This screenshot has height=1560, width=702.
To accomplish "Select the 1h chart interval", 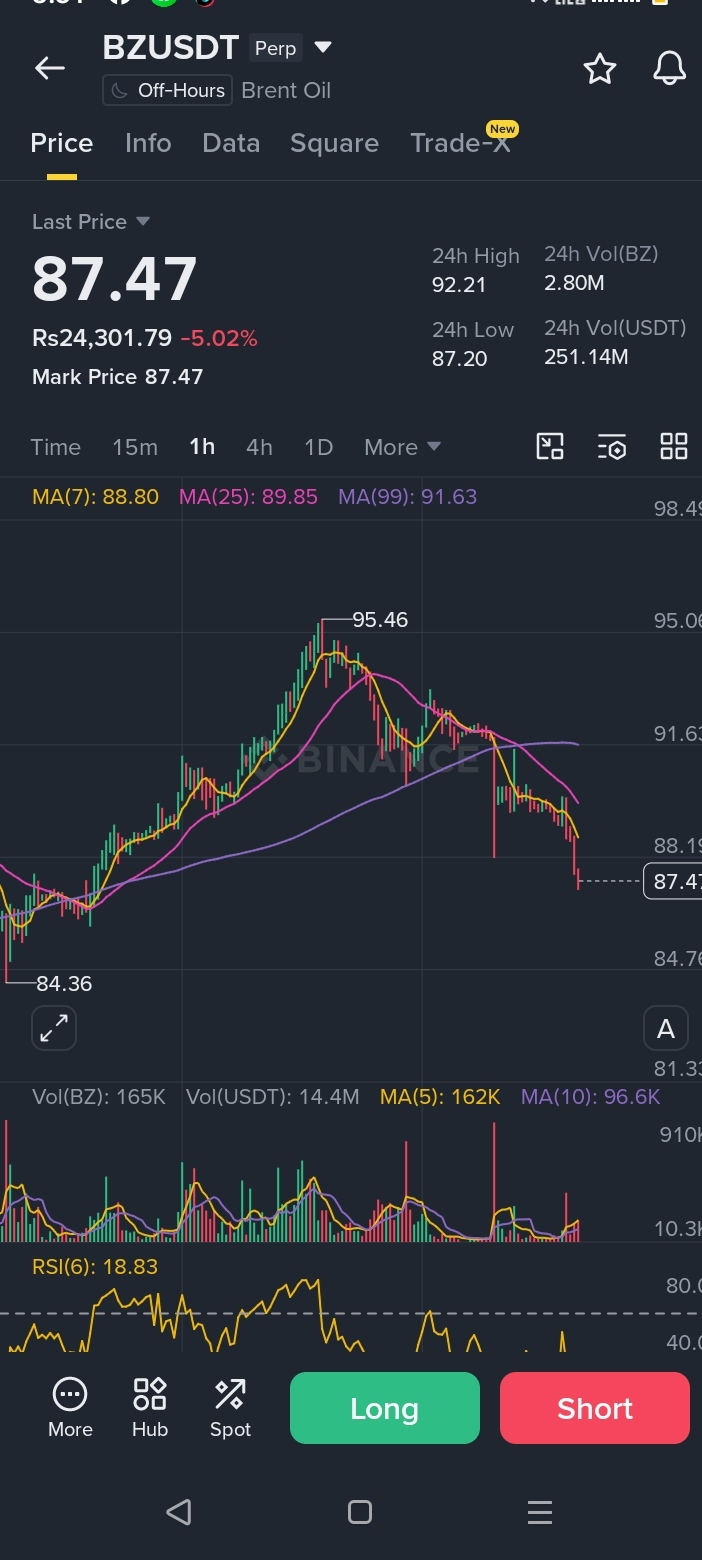I will click(202, 447).
